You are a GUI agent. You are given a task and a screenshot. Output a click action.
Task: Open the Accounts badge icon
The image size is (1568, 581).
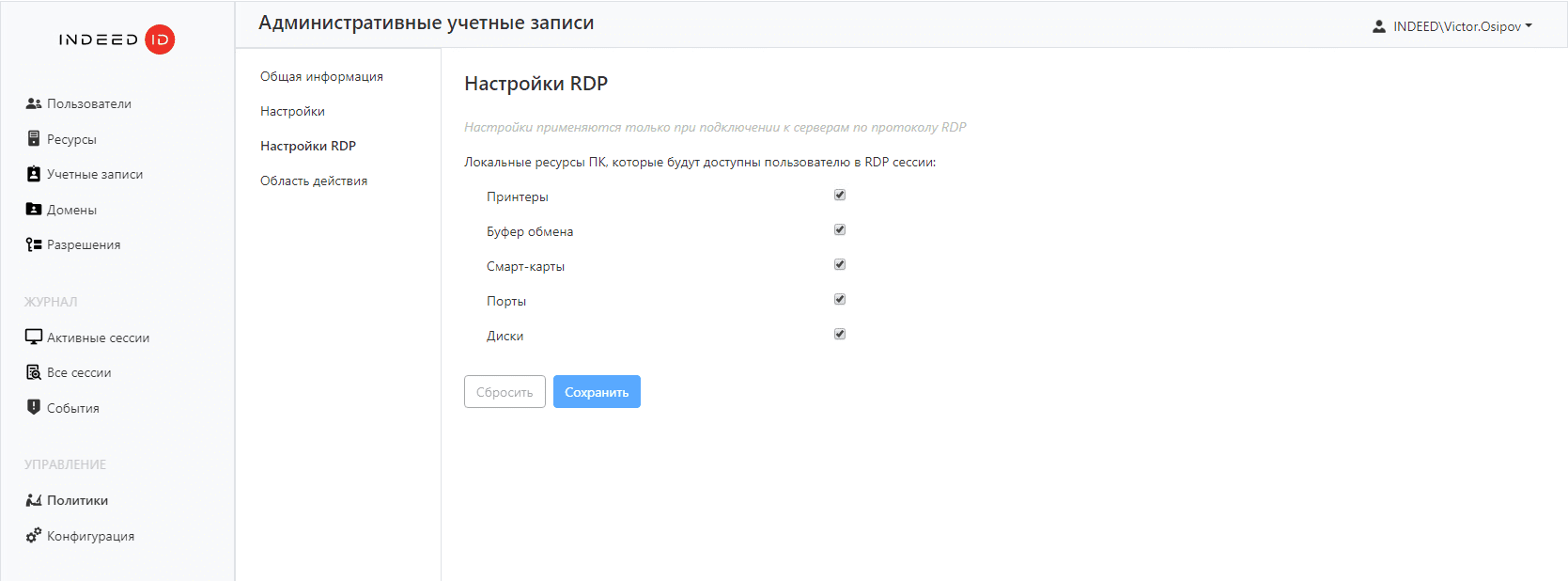coord(34,174)
